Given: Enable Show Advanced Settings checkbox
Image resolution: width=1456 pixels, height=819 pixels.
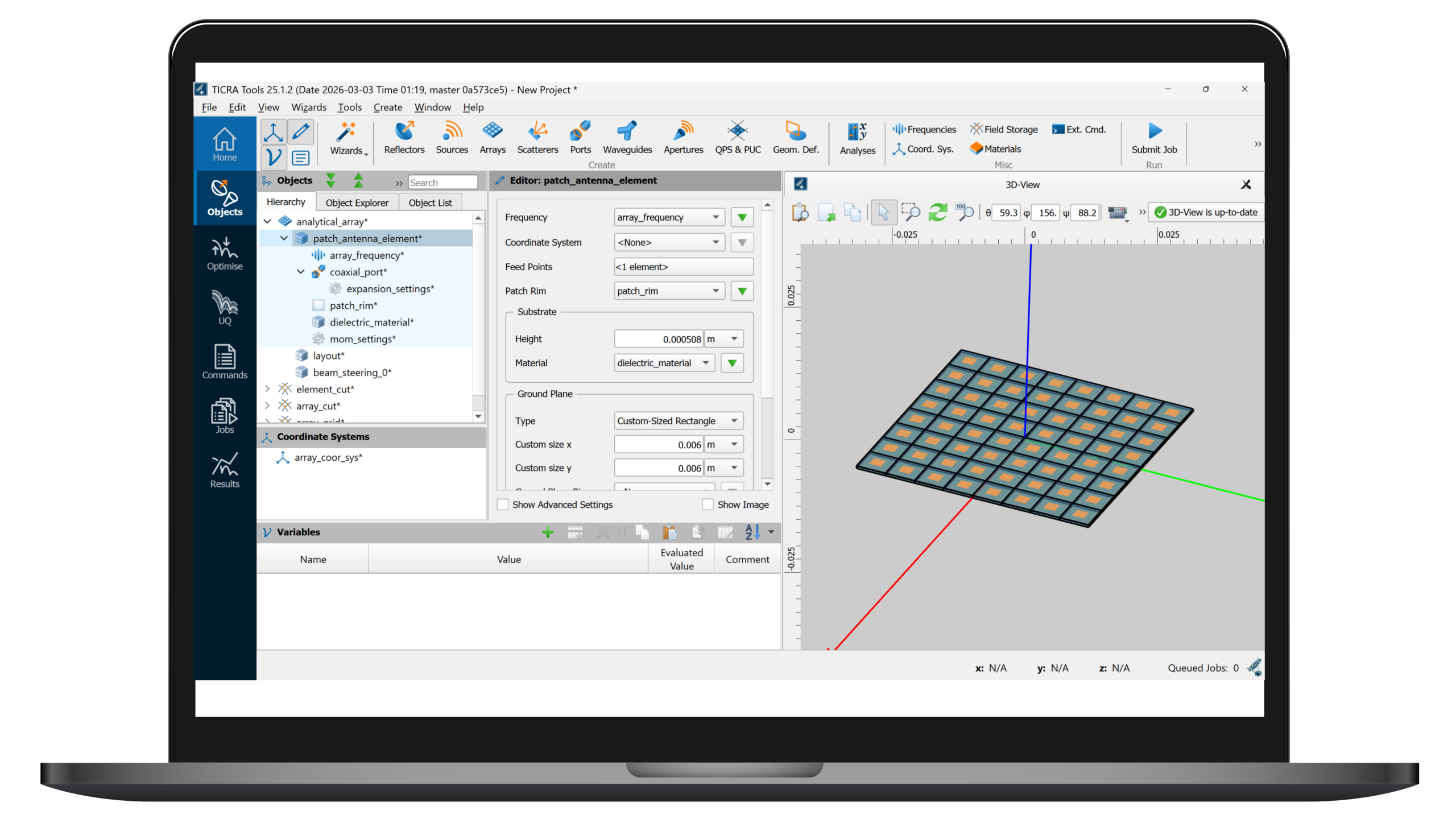Looking at the screenshot, I should [503, 504].
